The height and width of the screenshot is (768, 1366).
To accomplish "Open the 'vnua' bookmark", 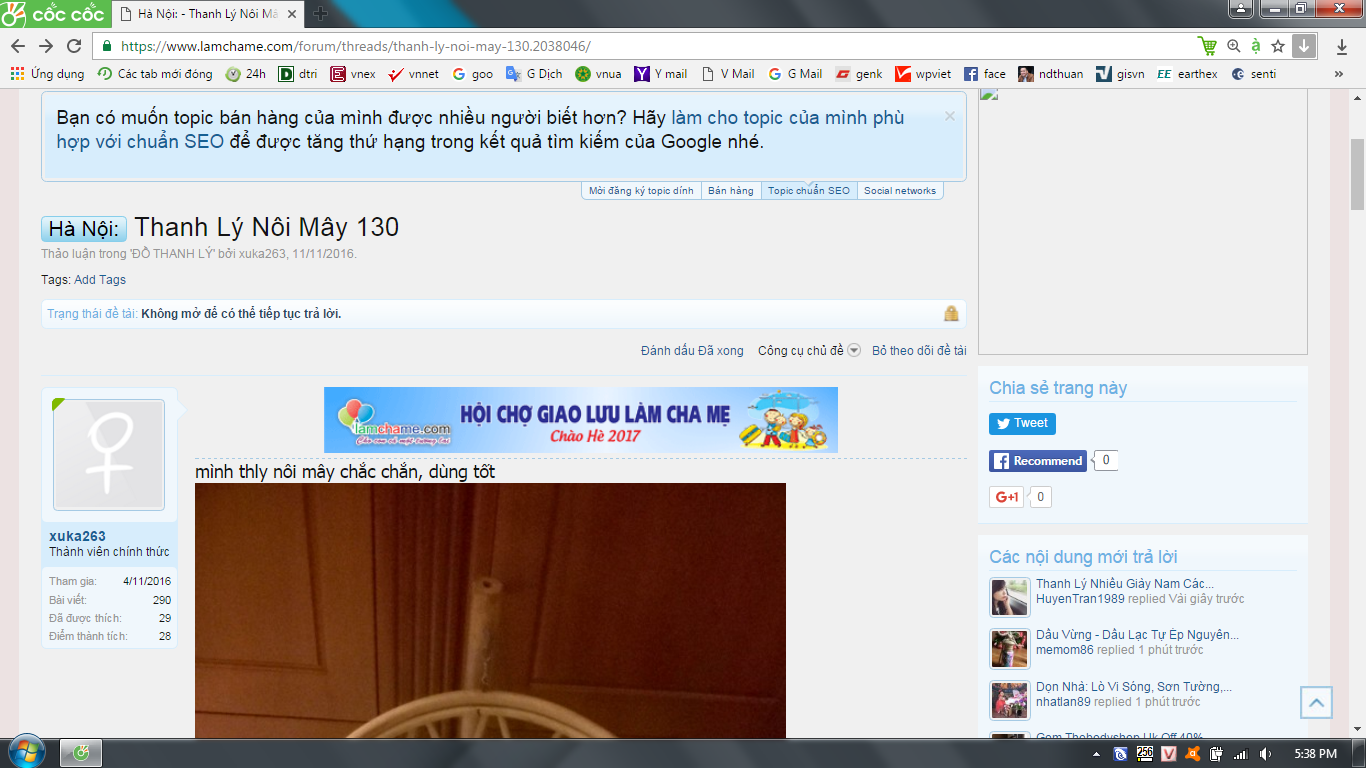I will click(598, 74).
